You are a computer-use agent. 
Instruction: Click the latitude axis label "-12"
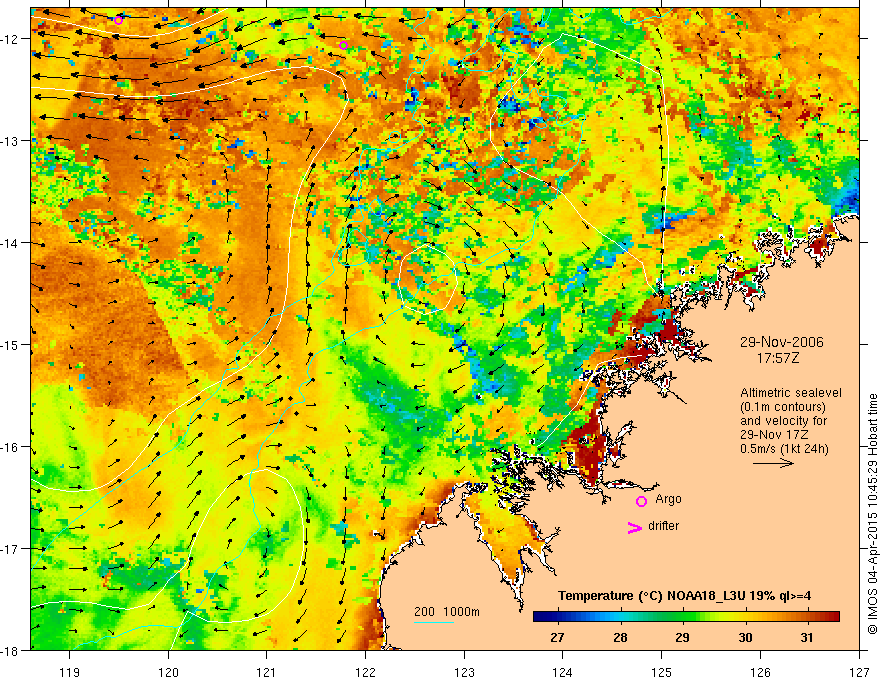[9, 39]
